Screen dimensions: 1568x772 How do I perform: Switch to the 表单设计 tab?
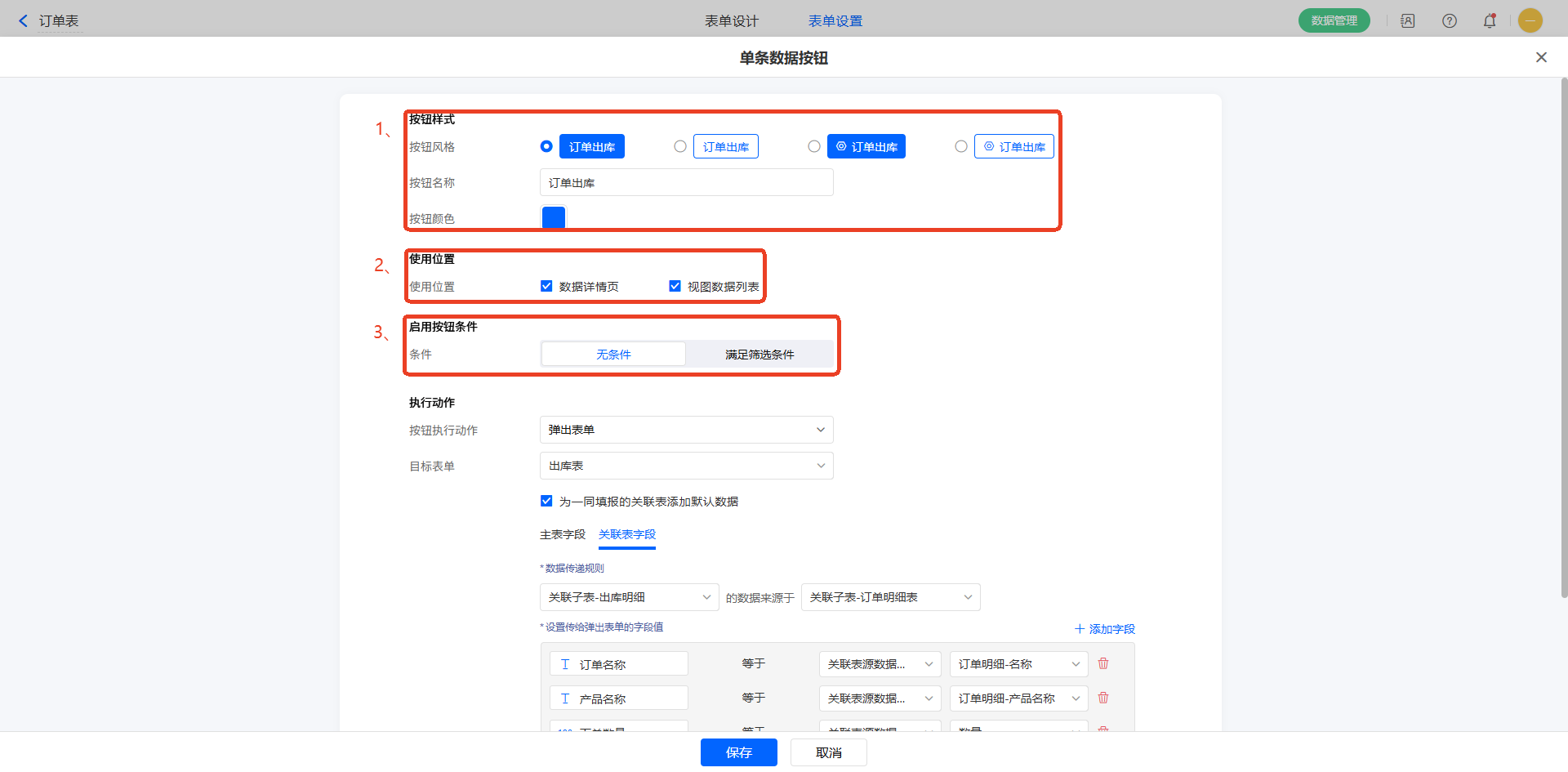pyautogui.click(x=732, y=21)
